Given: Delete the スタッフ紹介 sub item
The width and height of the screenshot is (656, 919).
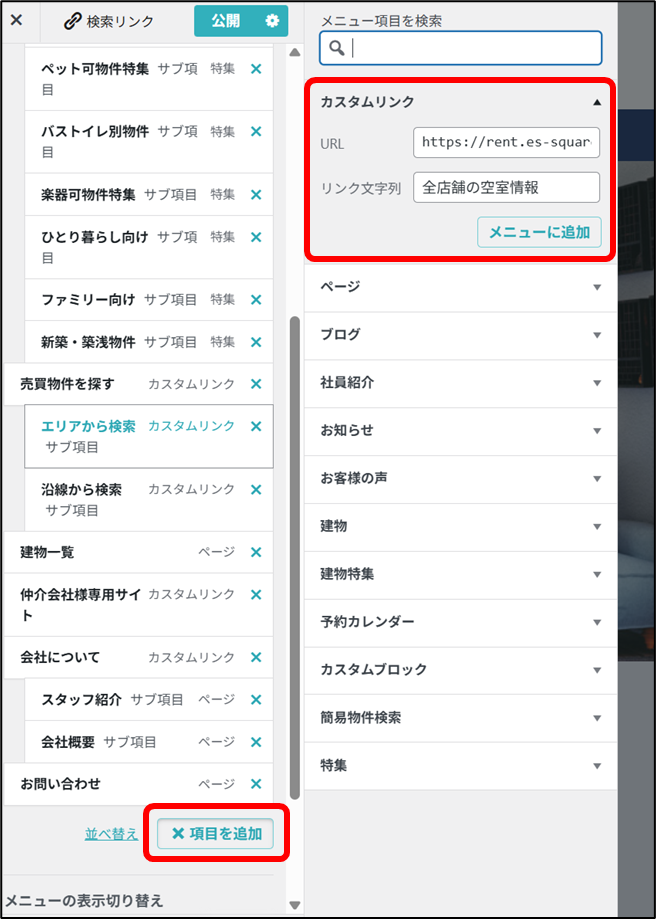Looking at the screenshot, I should point(256,699).
